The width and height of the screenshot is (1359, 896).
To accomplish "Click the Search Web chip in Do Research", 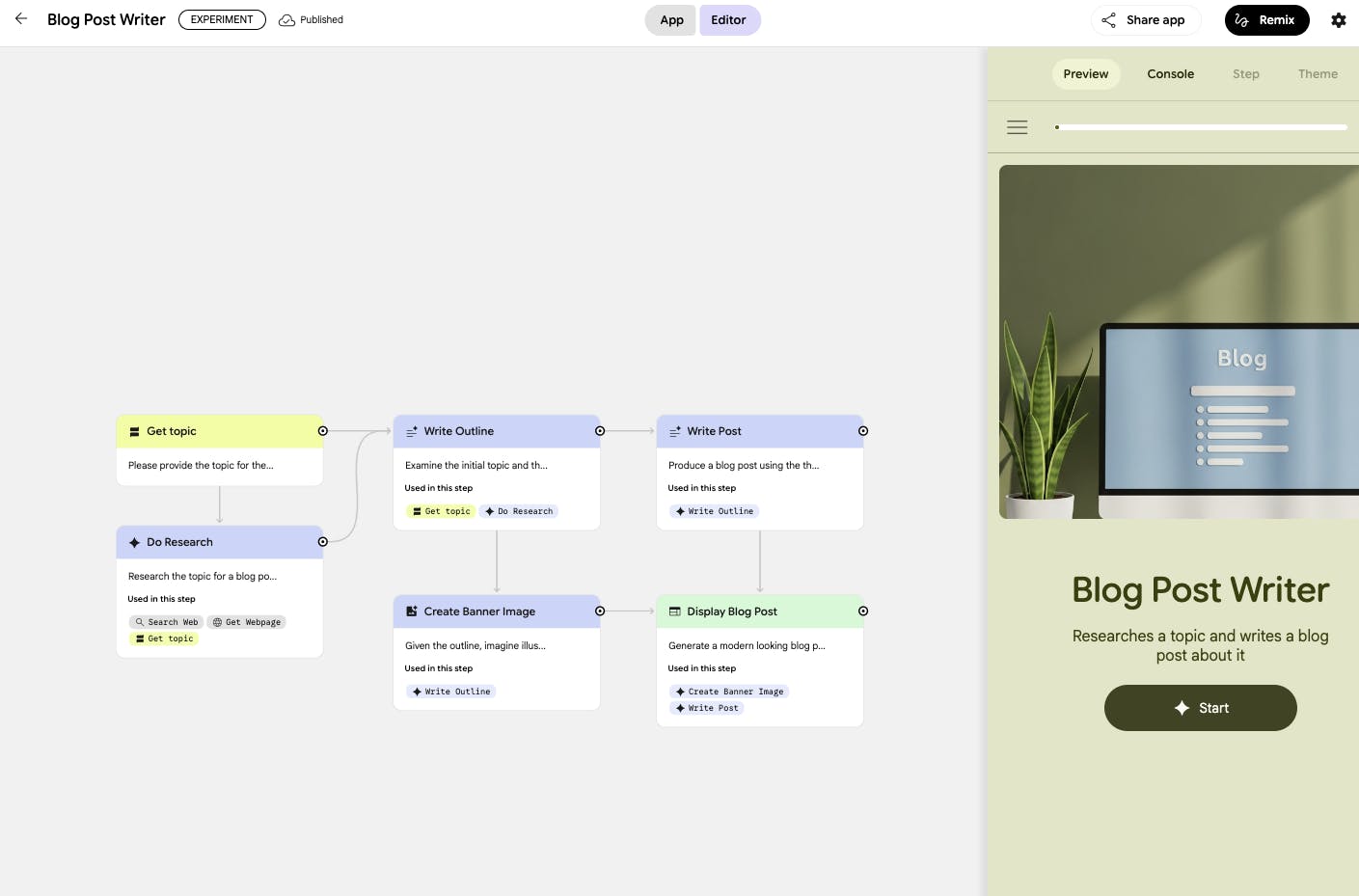I will coord(167,622).
